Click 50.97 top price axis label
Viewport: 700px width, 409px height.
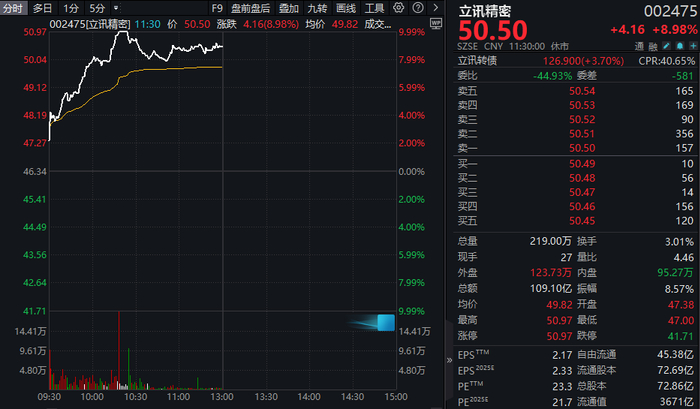[x=35, y=32]
